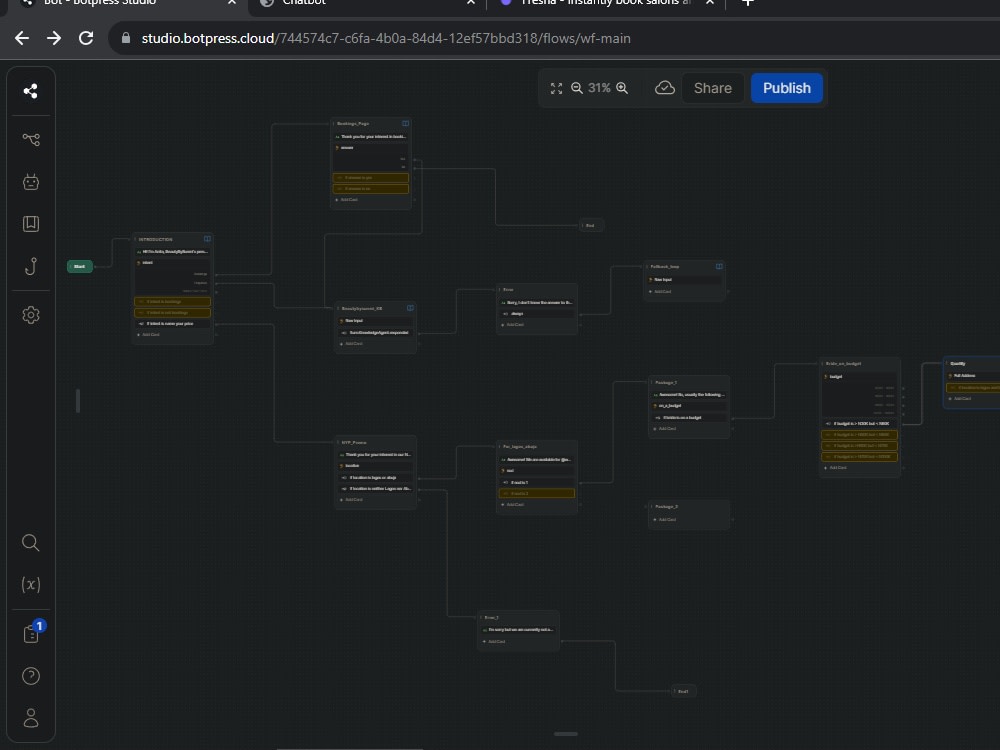Share the bot
Image resolution: width=1000 pixels, height=750 pixels.
pyautogui.click(x=712, y=88)
